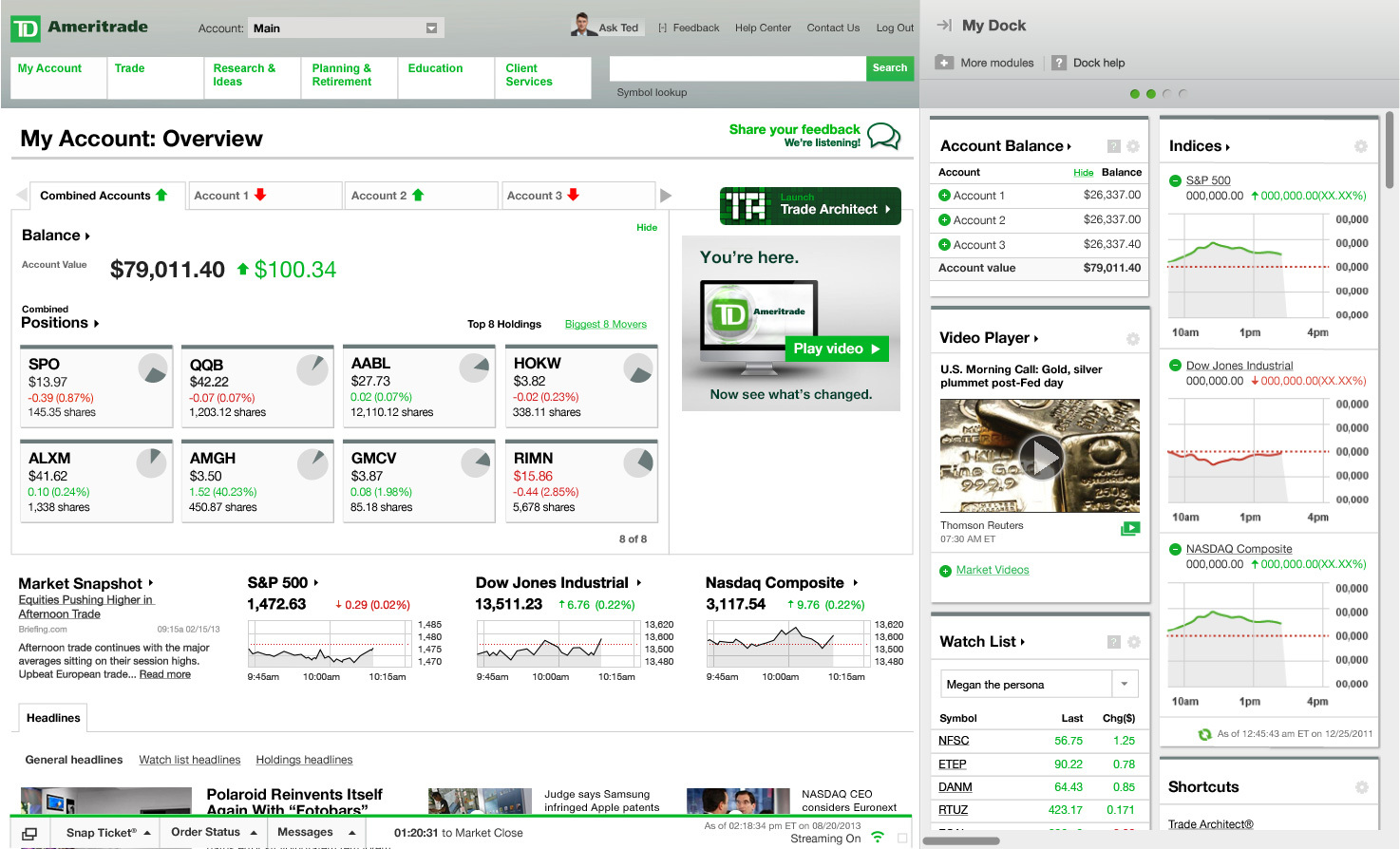1400x849 pixels.
Task: Expand Account 1 in Account Balance
Action: tap(944, 196)
